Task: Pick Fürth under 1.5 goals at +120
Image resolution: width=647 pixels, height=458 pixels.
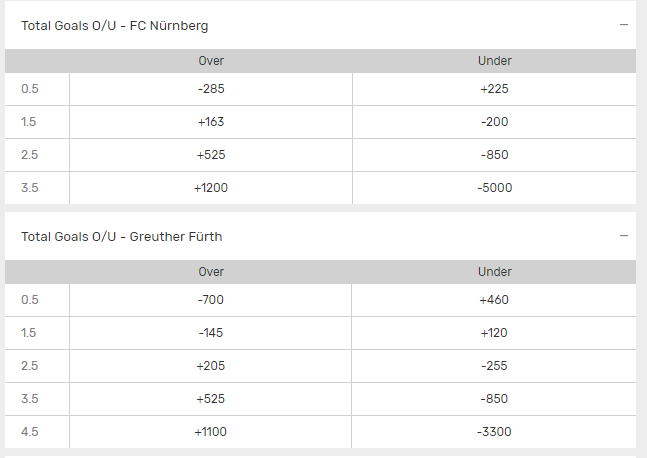Action: 494,333
